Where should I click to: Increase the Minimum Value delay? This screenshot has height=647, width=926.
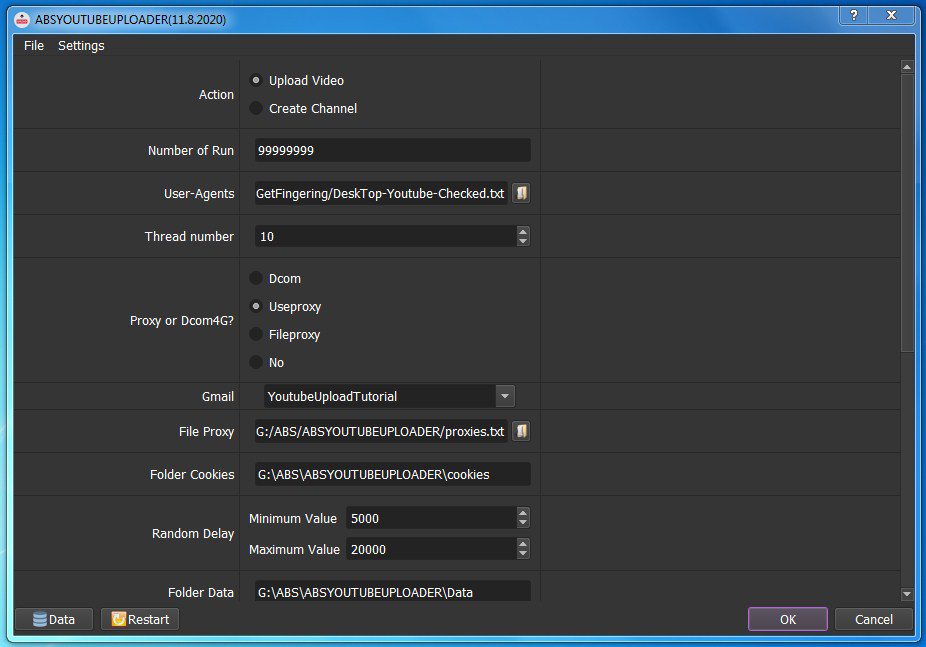pyautogui.click(x=523, y=513)
